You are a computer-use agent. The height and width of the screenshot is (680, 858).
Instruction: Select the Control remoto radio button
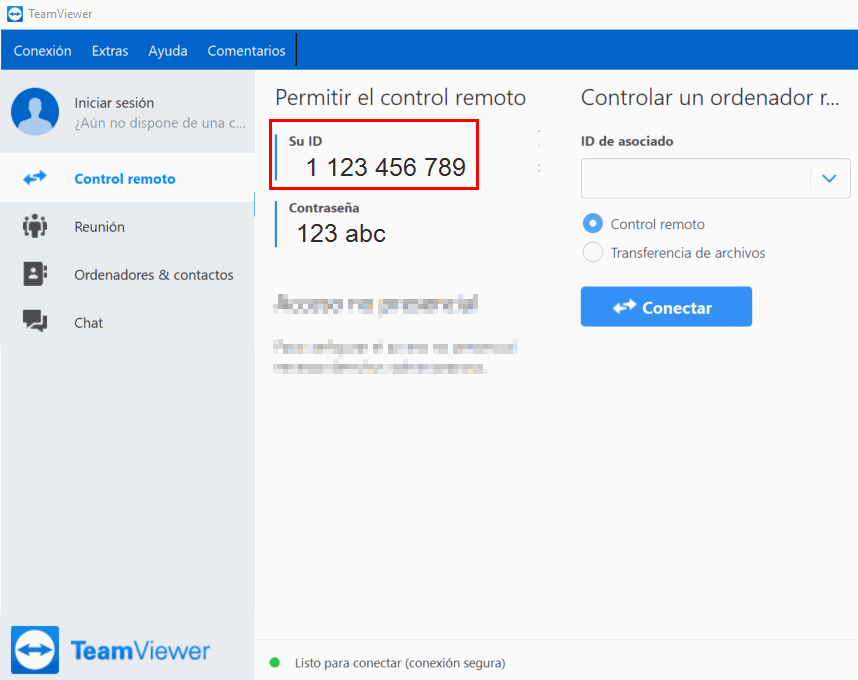tap(593, 223)
